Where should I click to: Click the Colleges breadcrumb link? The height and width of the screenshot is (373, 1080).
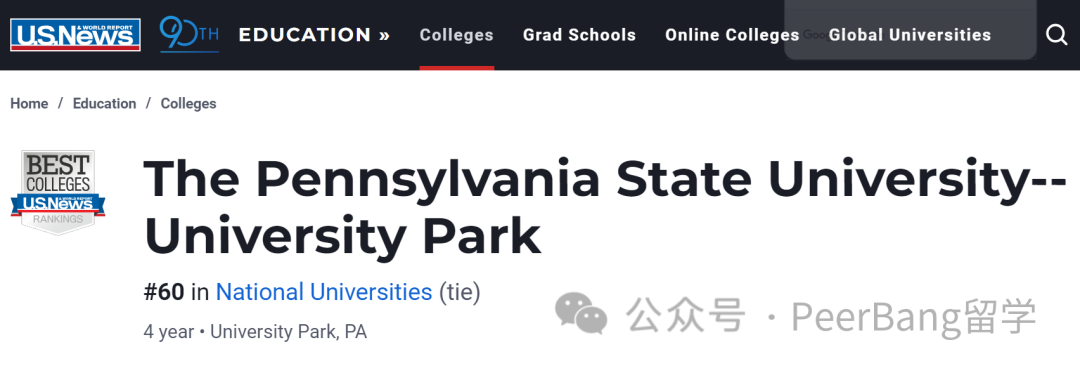pos(189,104)
